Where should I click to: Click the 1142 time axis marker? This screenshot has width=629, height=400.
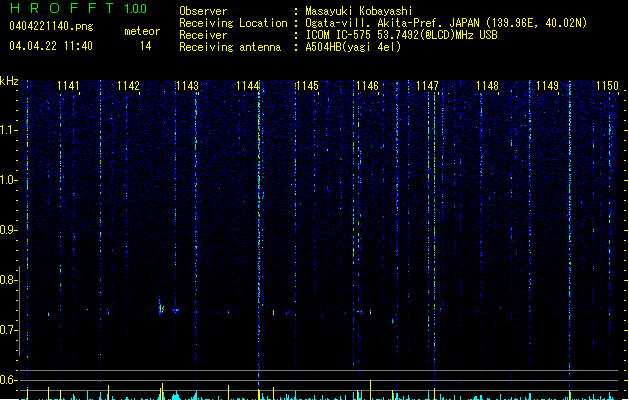(128, 86)
